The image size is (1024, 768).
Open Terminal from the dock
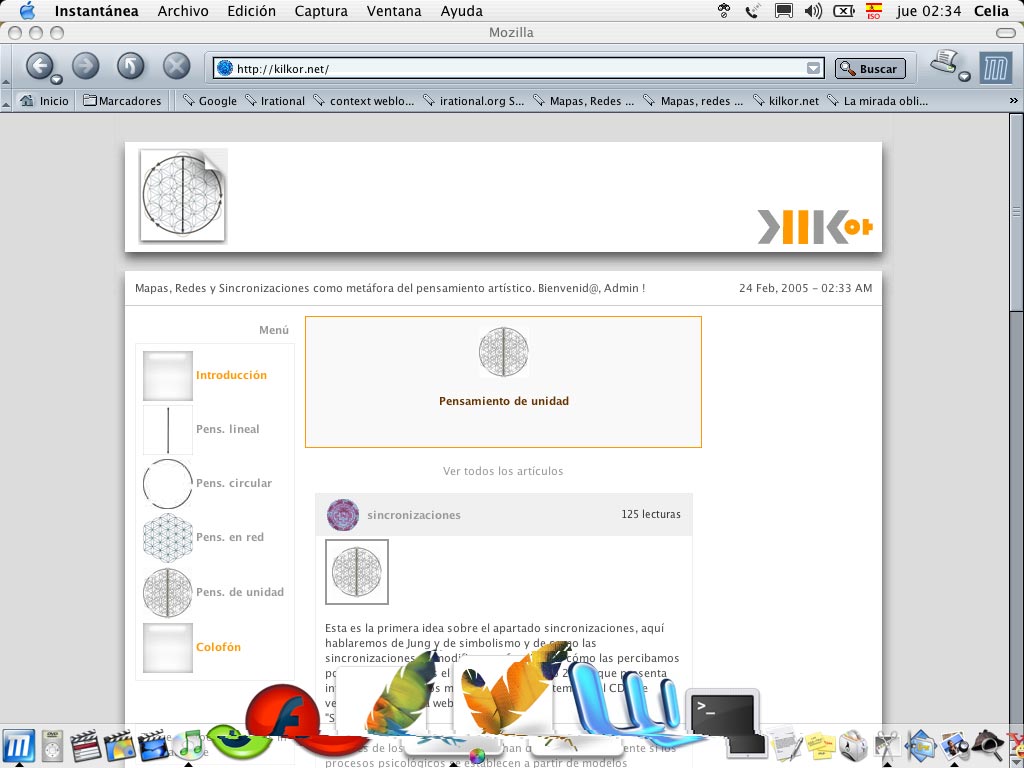coord(722,714)
